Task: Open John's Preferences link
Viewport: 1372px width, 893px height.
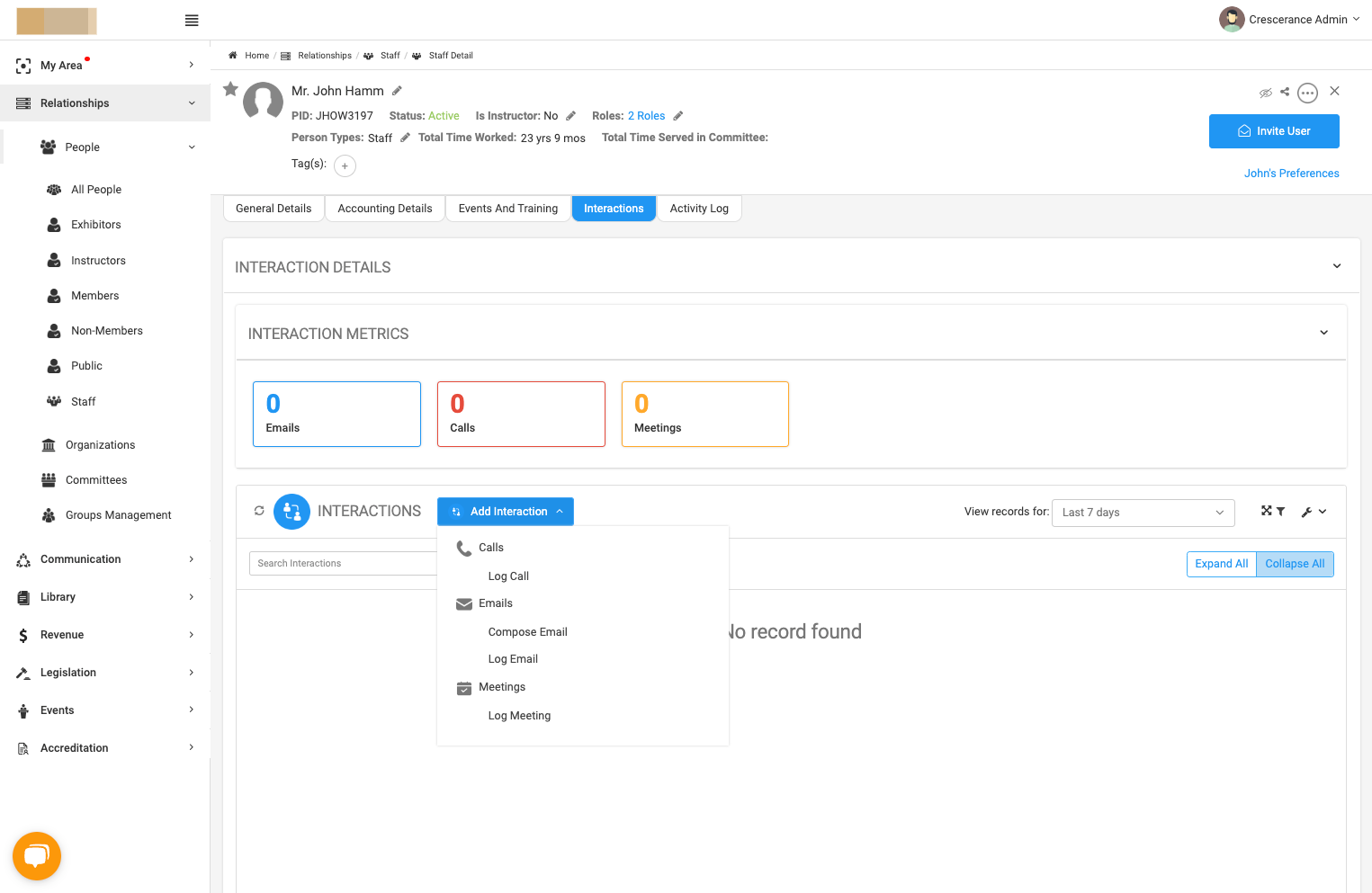Action: pos(1291,174)
